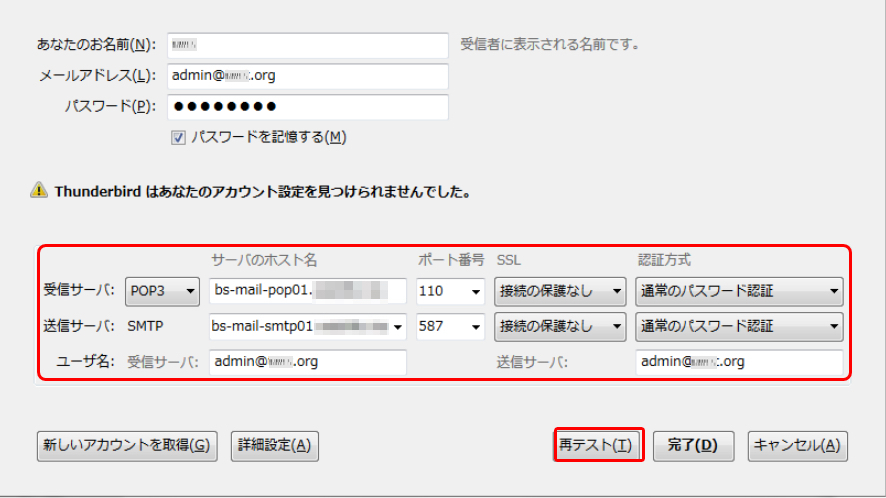This screenshot has height=498, width=886.
Task: Open the outgoing server SSL dropdown
Action: pyautogui.click(x=559, y=327)
